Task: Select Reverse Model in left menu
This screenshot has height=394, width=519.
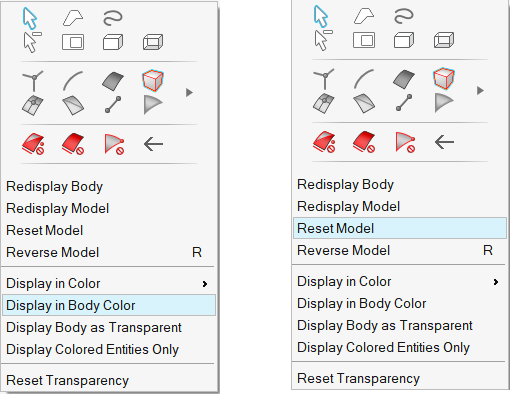Action: pos(109,252)
